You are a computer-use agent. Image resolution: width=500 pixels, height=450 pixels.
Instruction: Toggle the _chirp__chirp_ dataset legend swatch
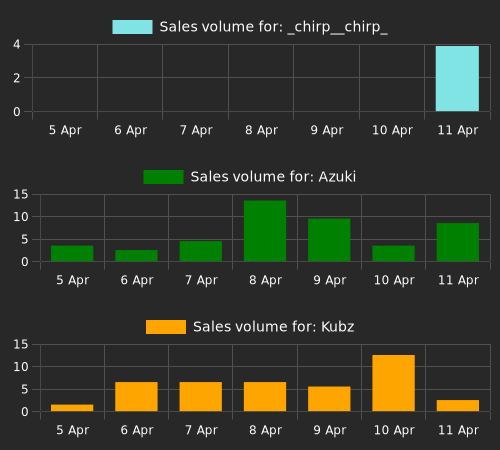(132, 27)
